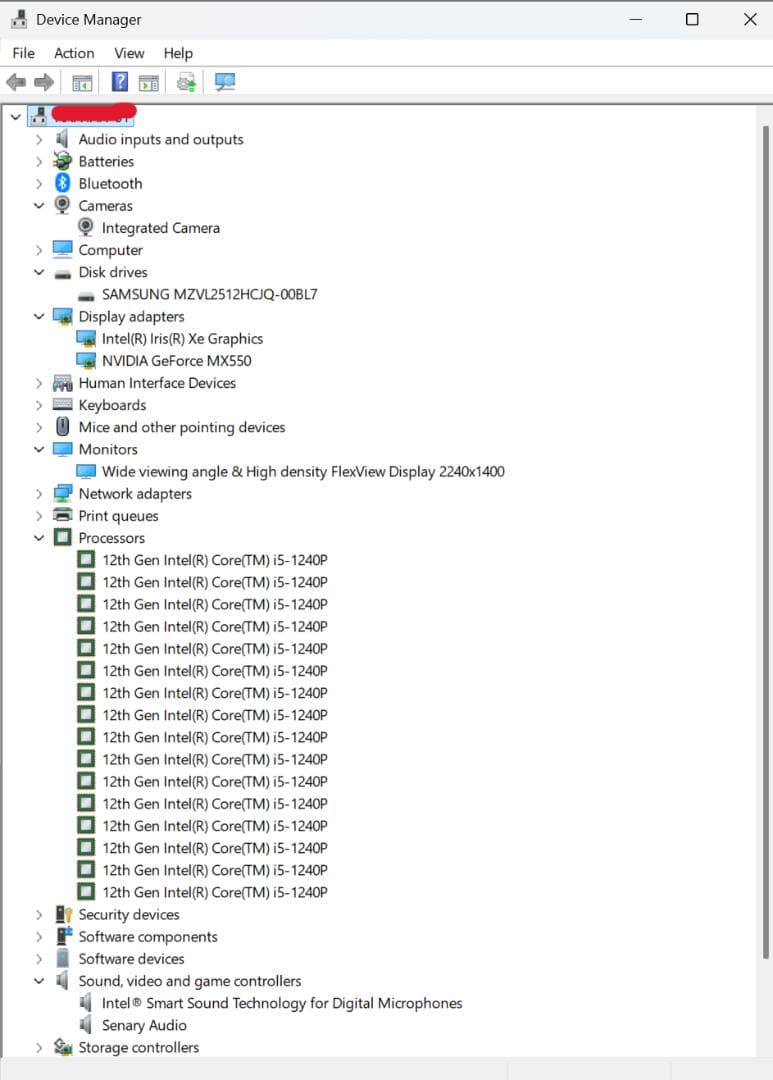773x1080 pixels.
Task: Select Intel Smart Sound Technology for Digital Microphones
Action: point(282,1003)
